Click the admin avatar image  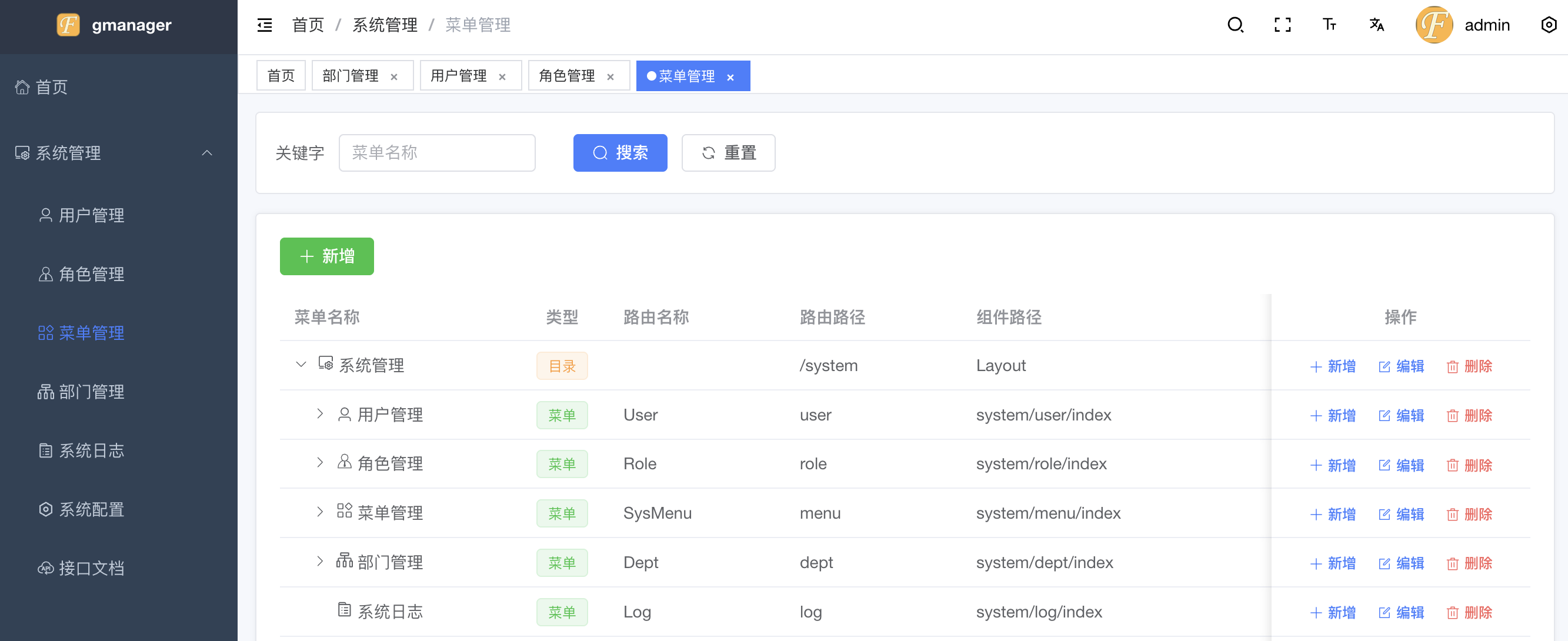tap(1433, 25)
